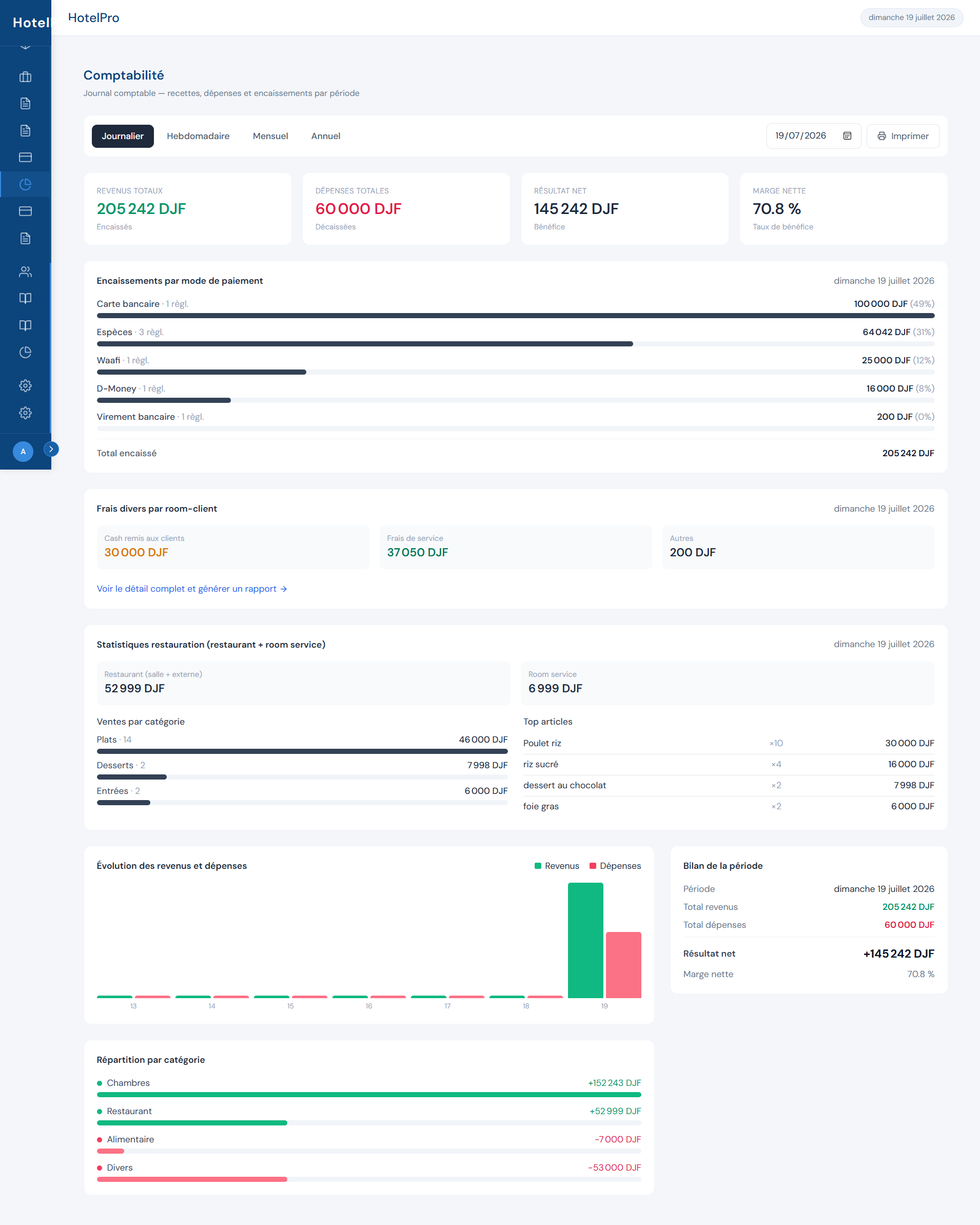Expand the sidebar with the chevron button
Viewport: 980px width, 1225px height.
click(x=51, y=449)
